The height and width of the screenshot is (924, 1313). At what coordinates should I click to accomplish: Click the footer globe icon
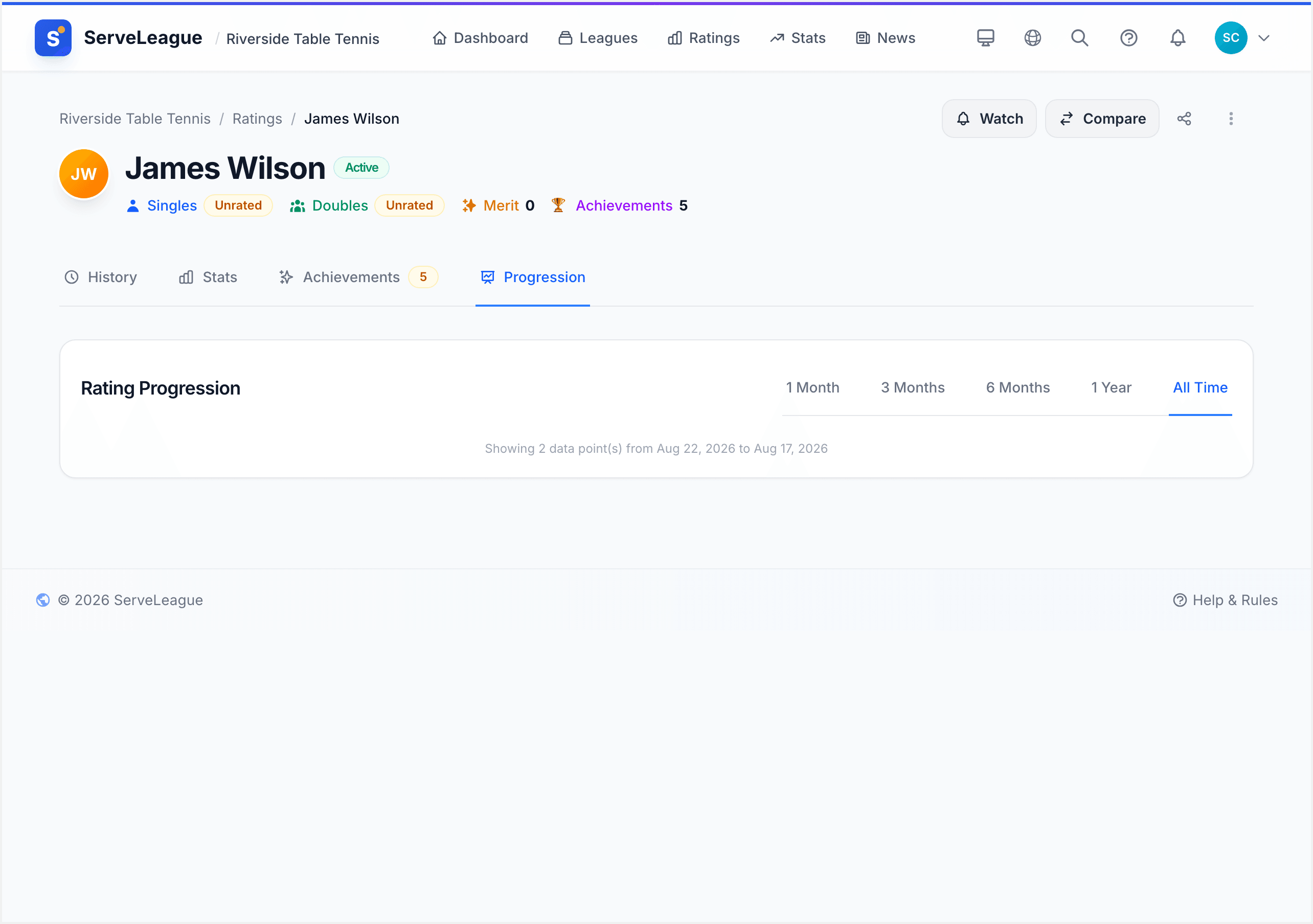tap(43, 600)
